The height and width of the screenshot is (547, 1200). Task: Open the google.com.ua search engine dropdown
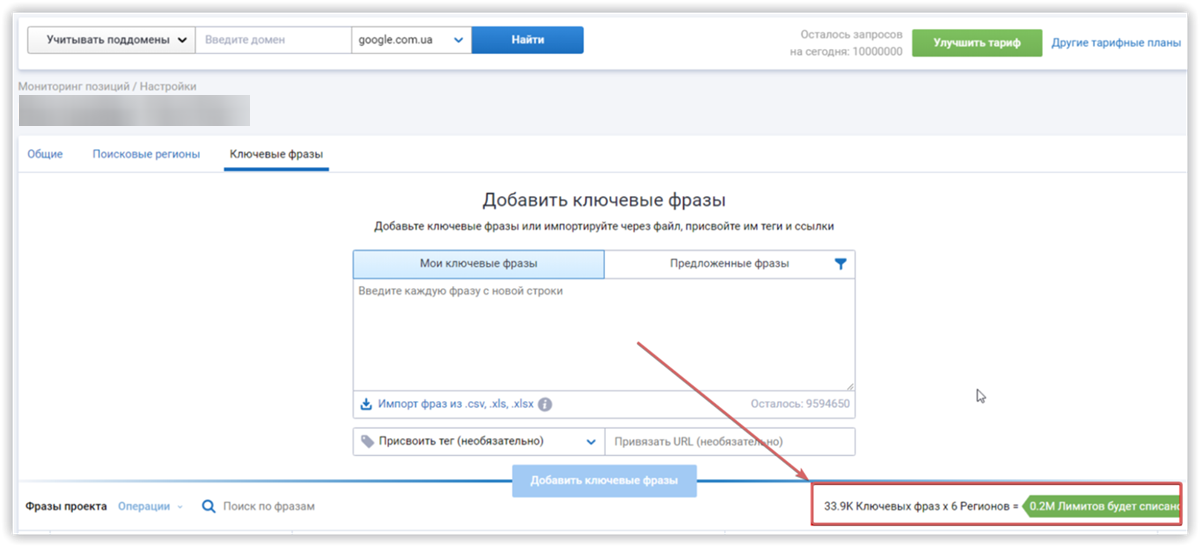click(x=411, y=40)
